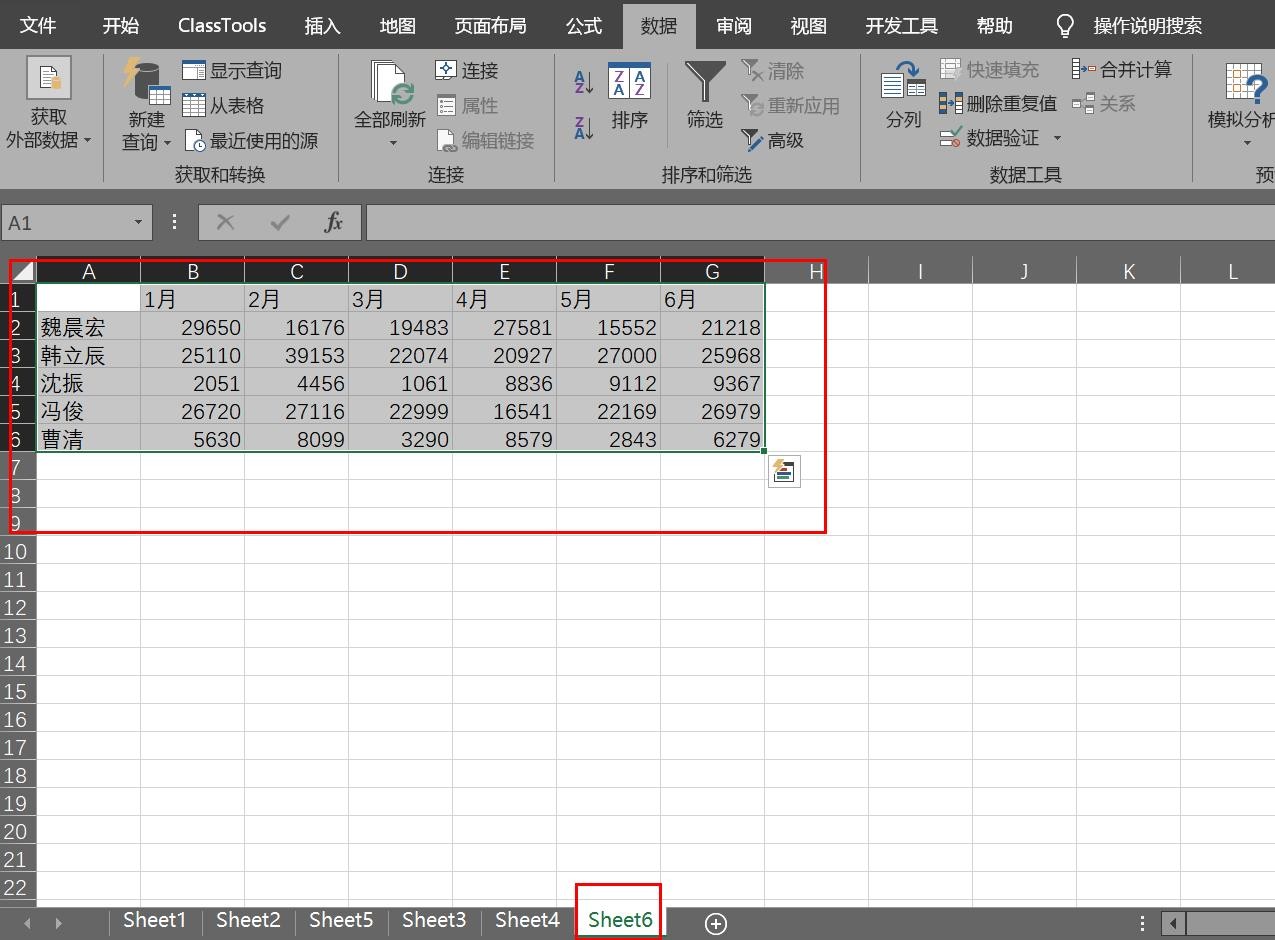Toggle the Filter (筛选) funnel

pos(704,97)
